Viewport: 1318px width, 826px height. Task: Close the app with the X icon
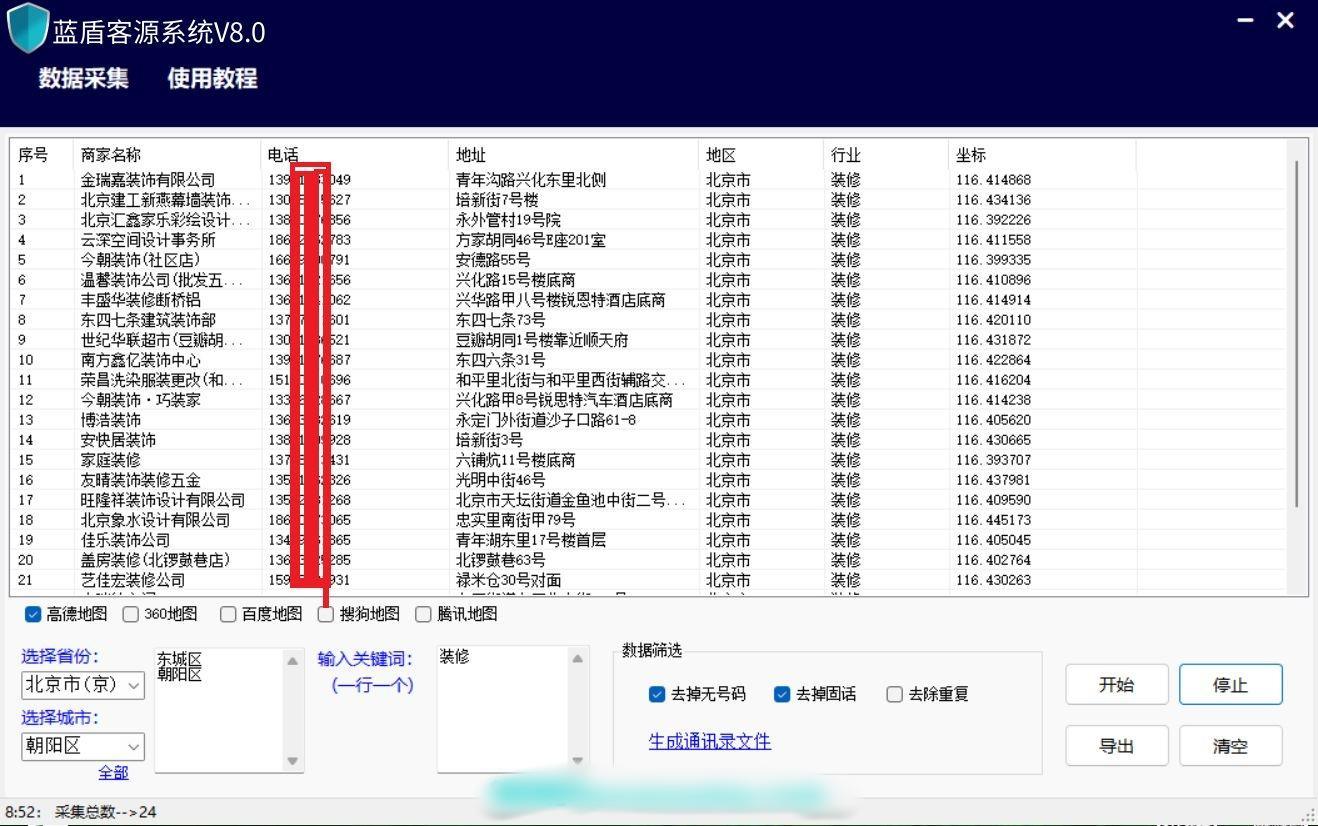pos(1286,20)
